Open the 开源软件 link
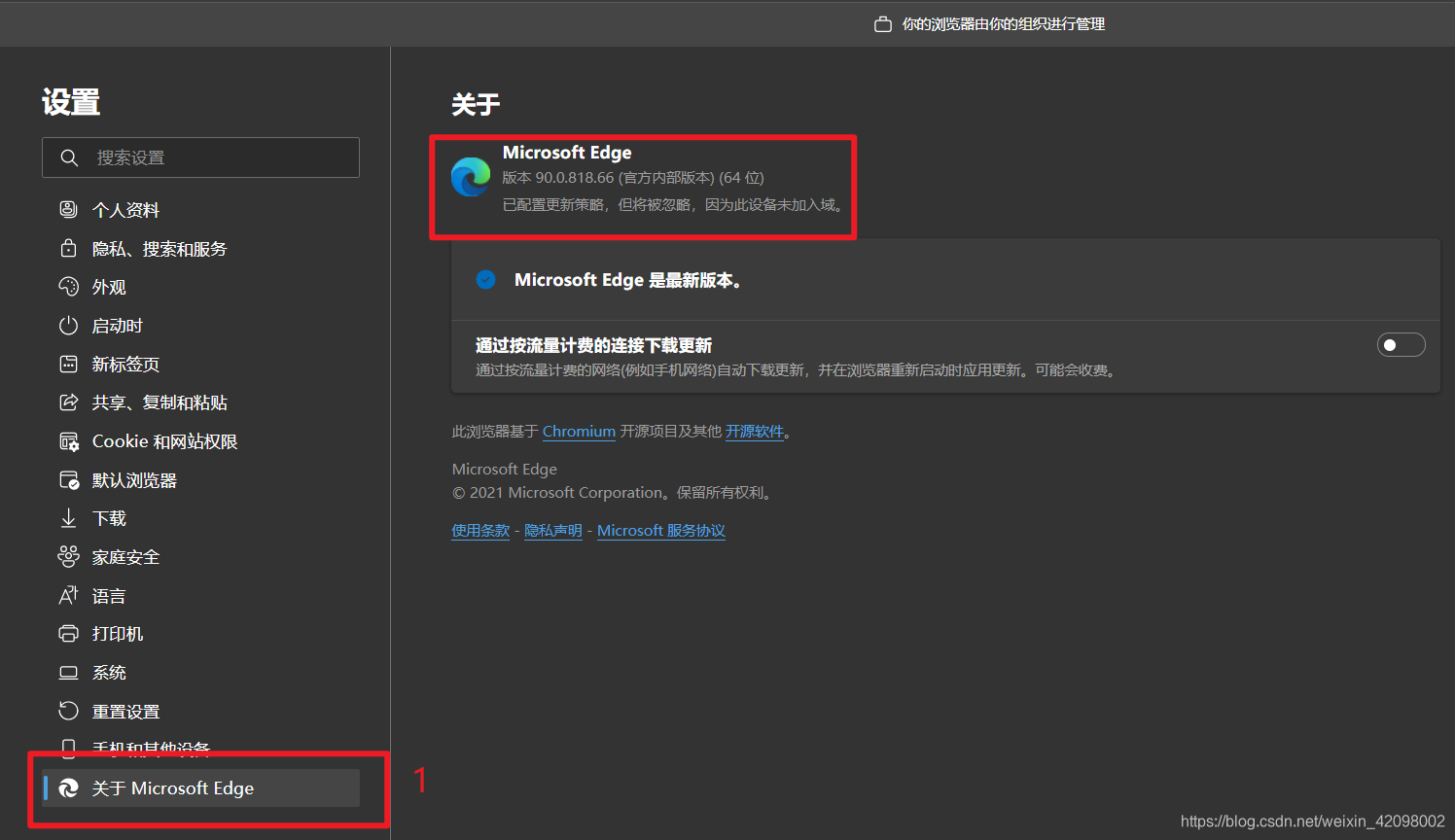Viewport: 1455px width, 840px height. [755, 431]
